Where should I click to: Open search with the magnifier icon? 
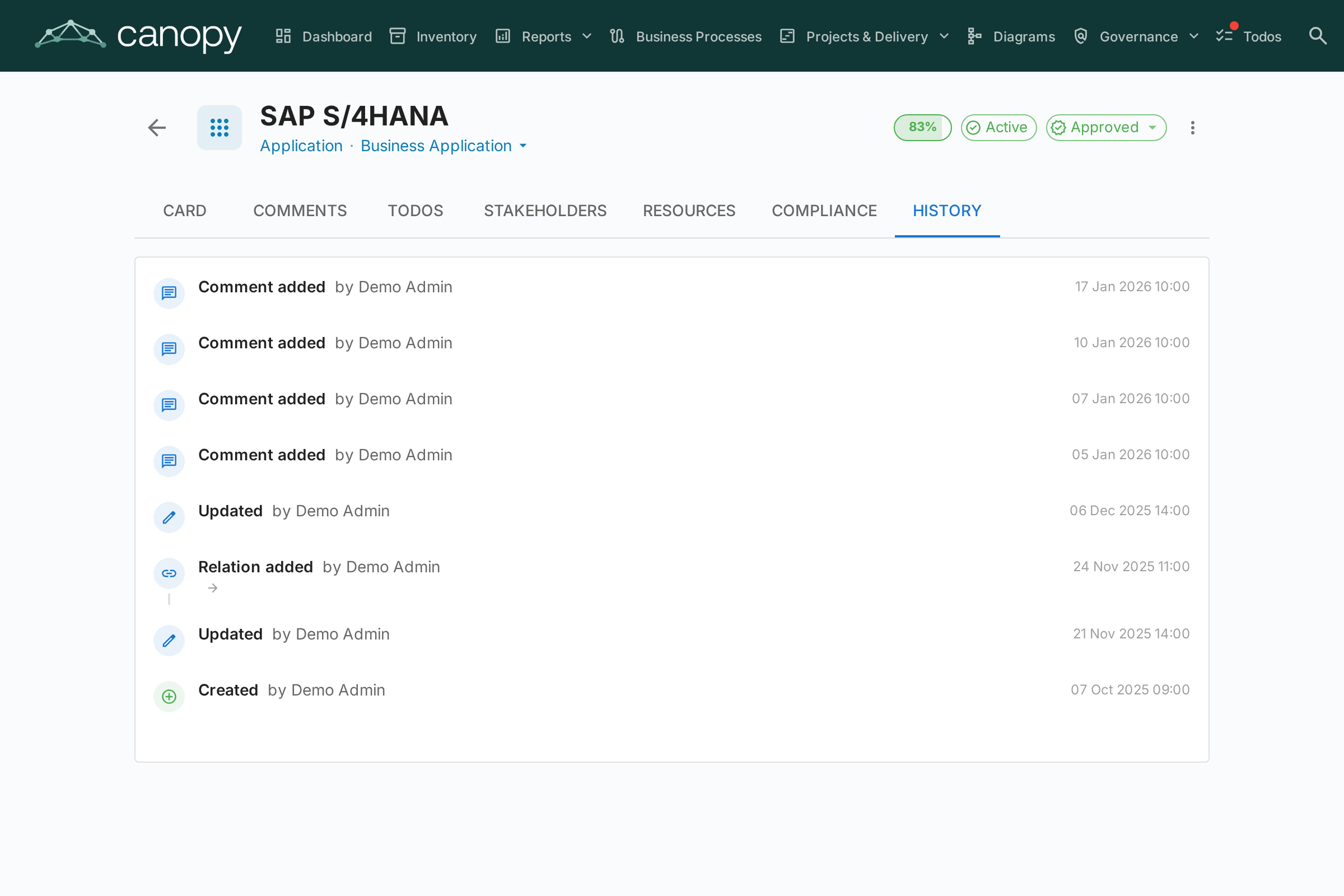[1318, 36]
